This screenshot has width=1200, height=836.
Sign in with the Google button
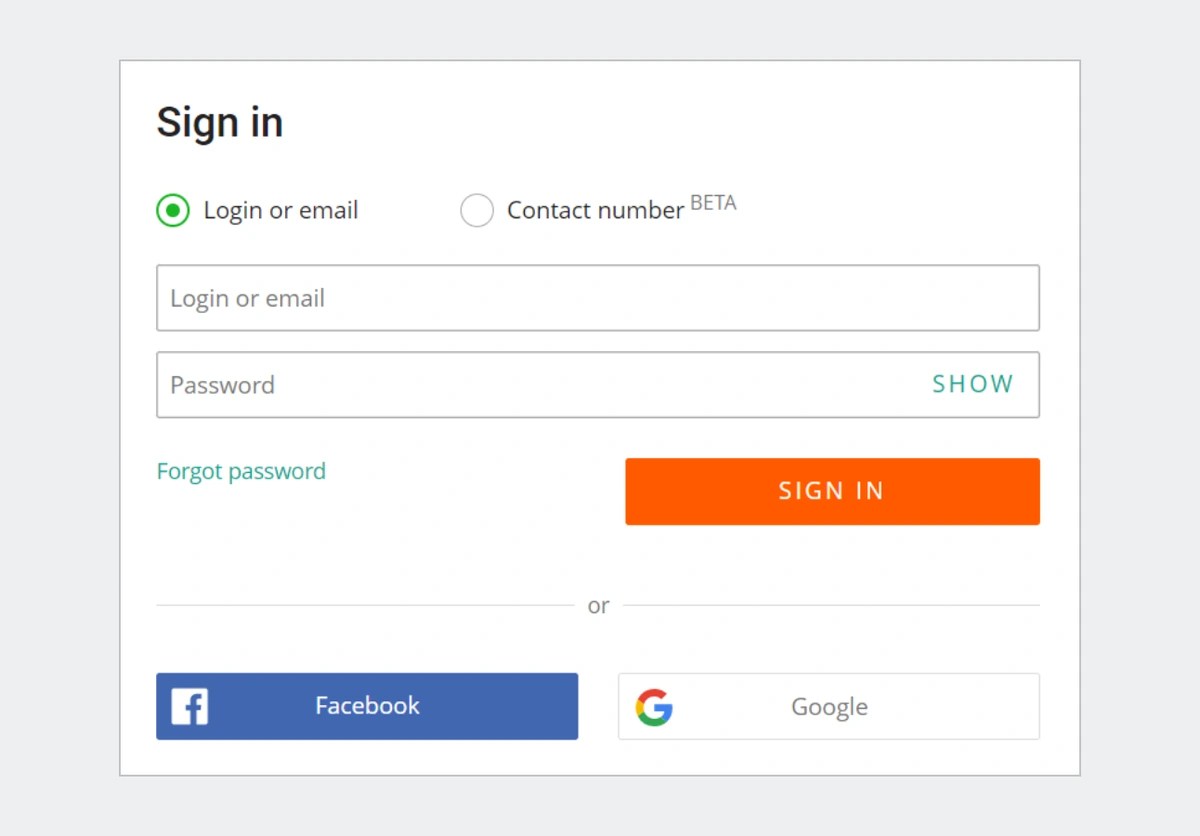point(829,706)
